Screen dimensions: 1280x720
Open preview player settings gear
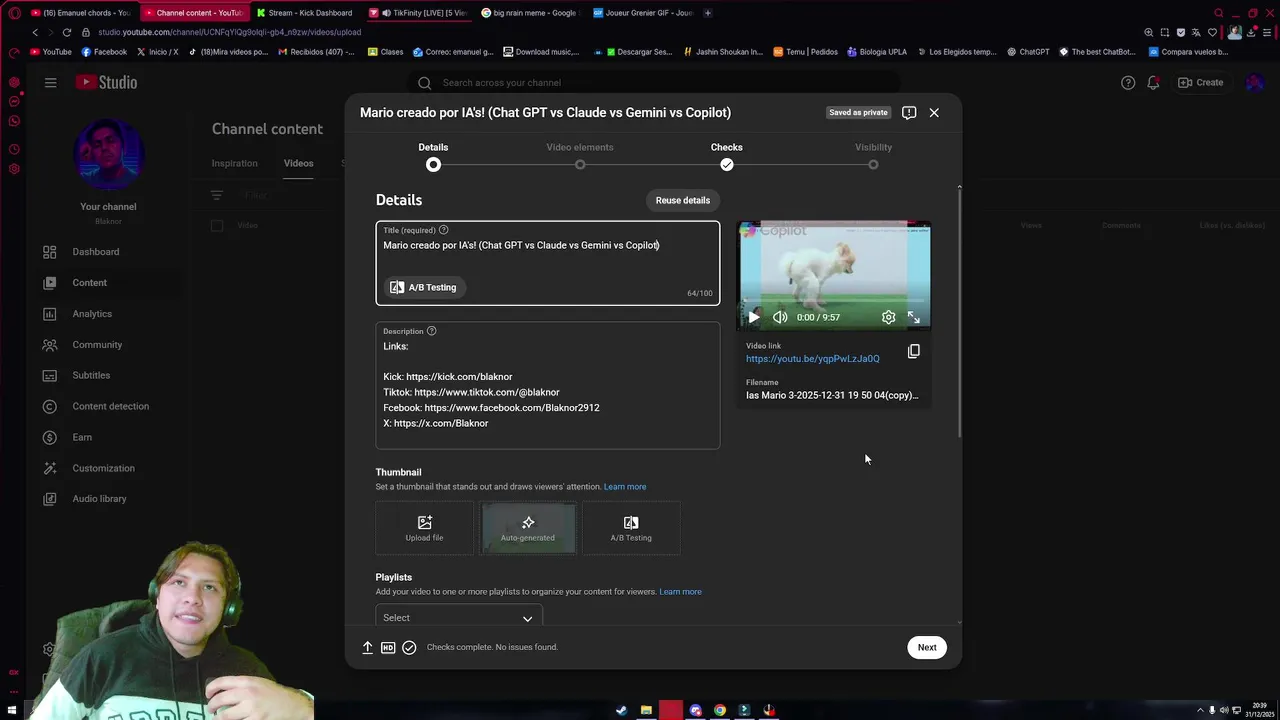point(888,317)
